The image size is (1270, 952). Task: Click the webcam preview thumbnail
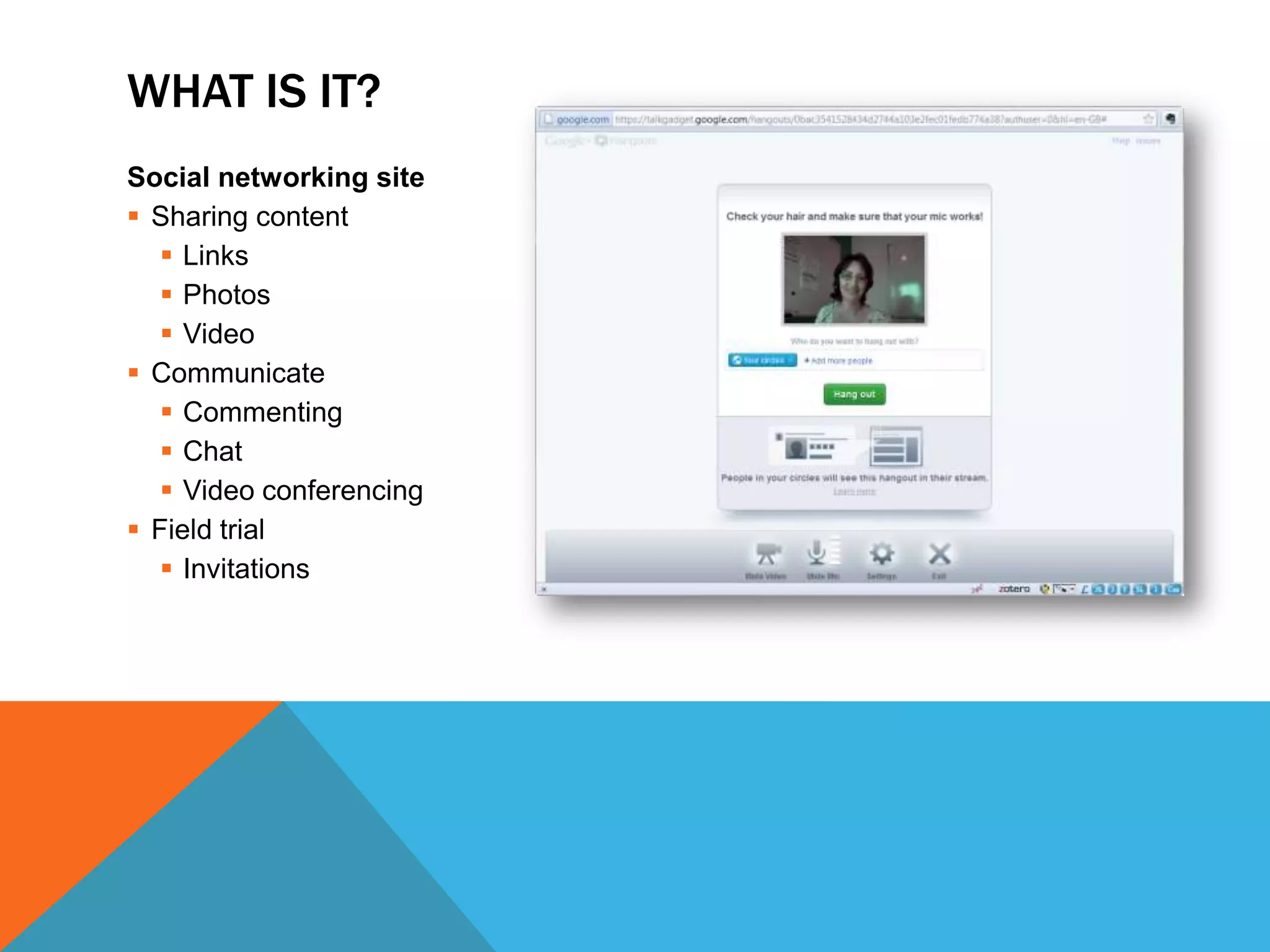[x=854, y=279]
